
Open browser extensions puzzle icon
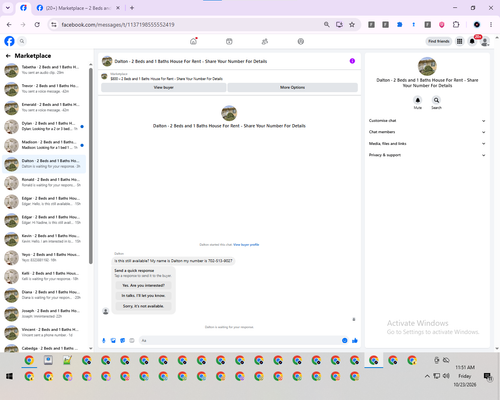(x=456, y=25)
